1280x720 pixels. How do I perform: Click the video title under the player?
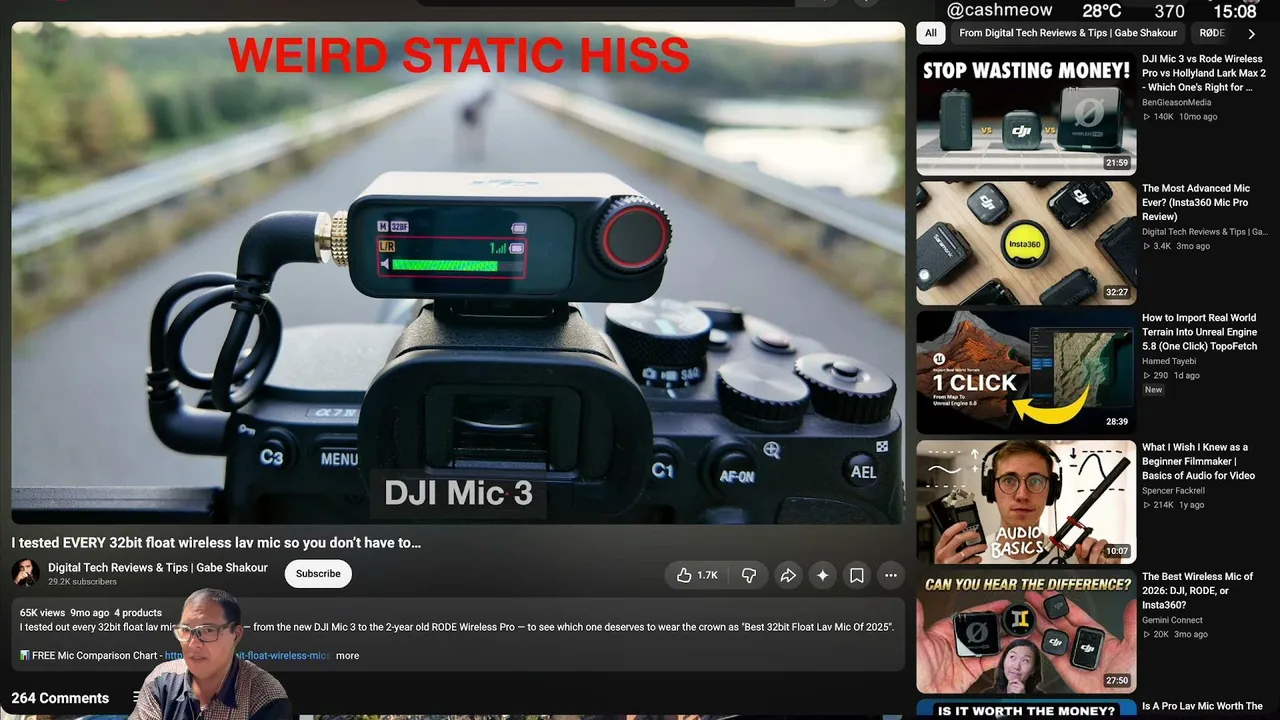216,543
